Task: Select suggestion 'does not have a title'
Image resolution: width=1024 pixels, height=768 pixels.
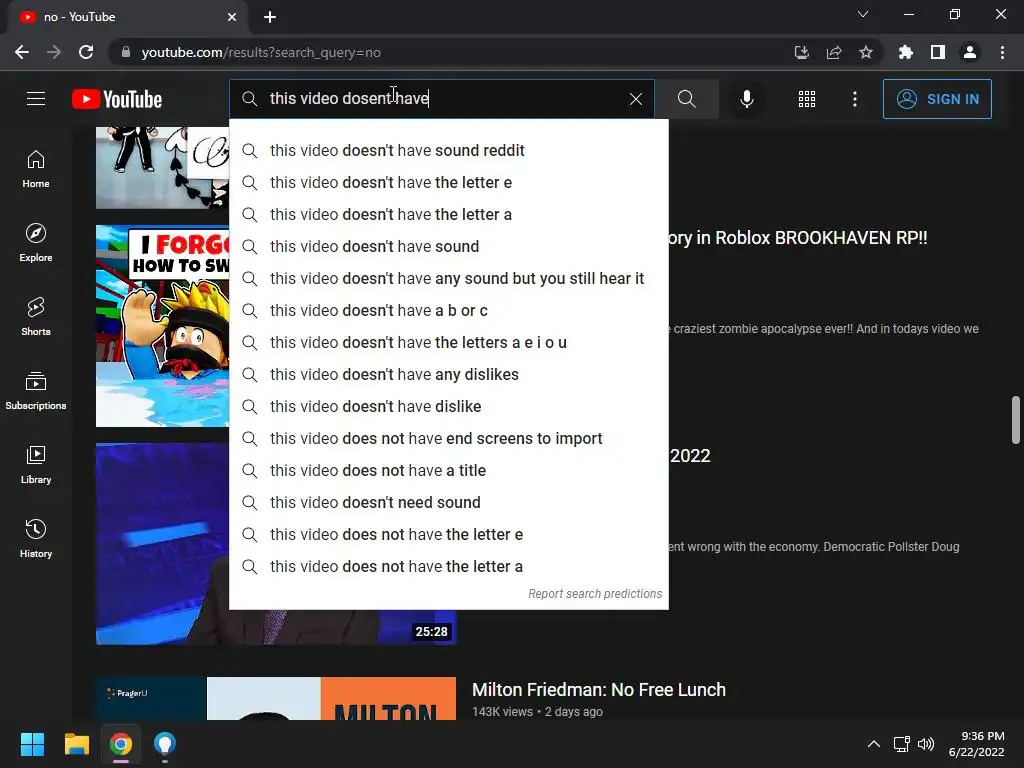Action: tap(449, 470)
